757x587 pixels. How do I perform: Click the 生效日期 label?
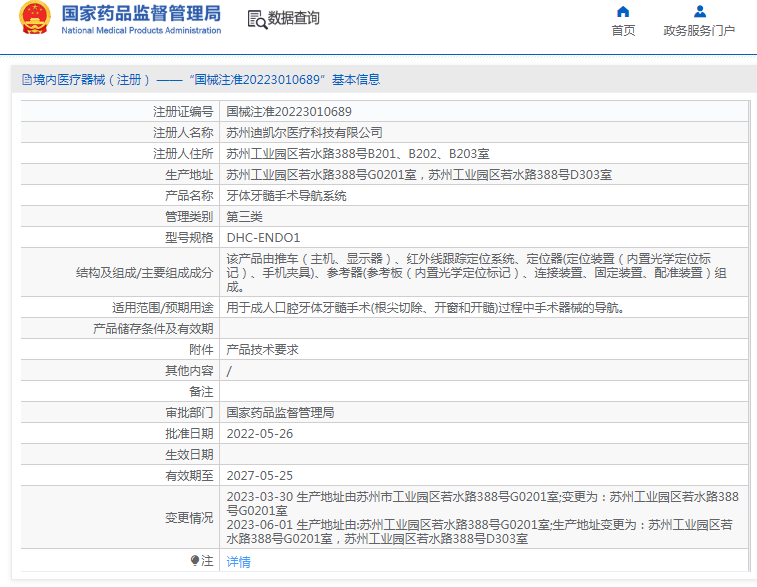pos(189,455)
